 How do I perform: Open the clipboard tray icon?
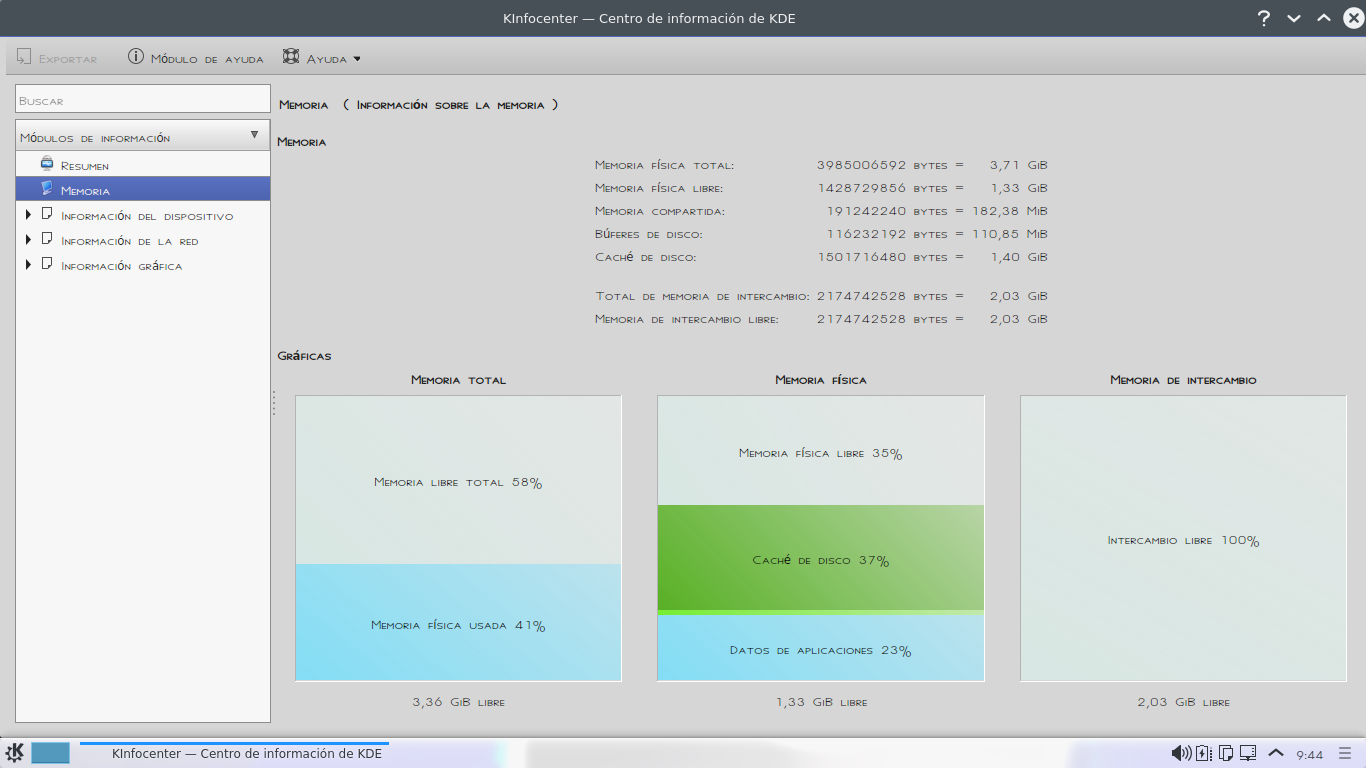click(x=1226, y=753)
